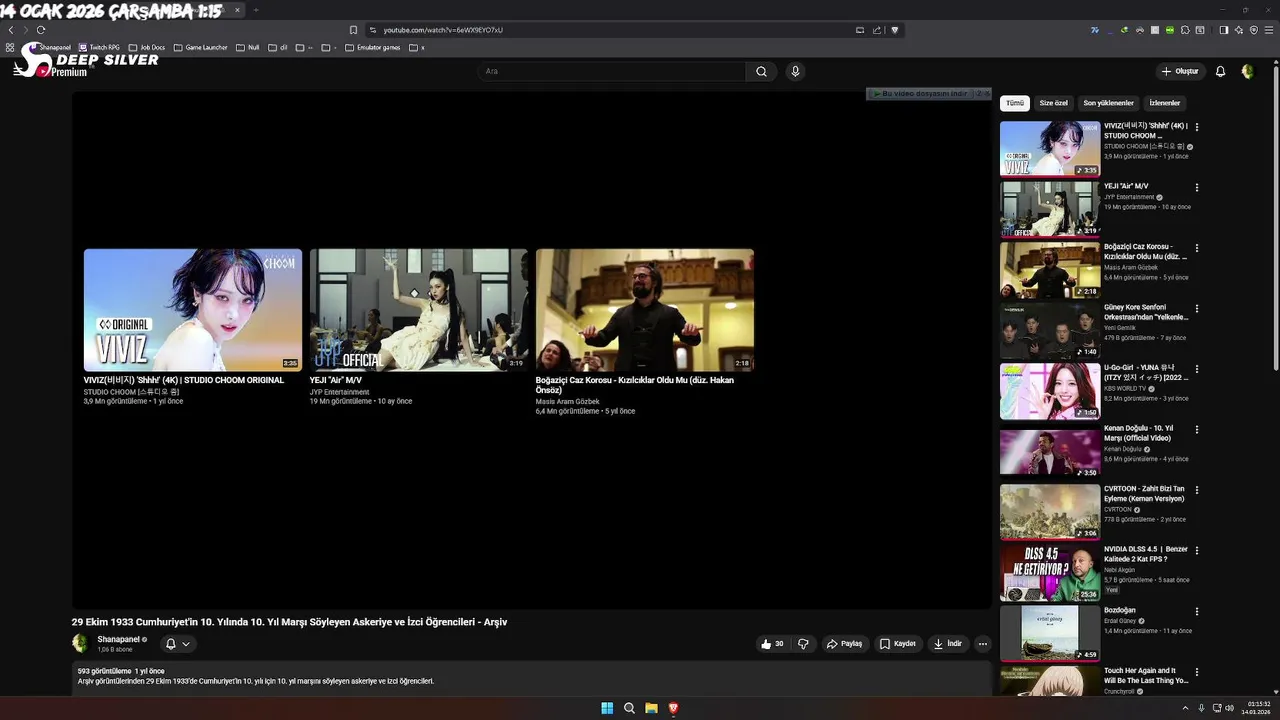Open options for CVRTOON sidebar video
1280x720 pixels.
click(x=1196, y=490)
